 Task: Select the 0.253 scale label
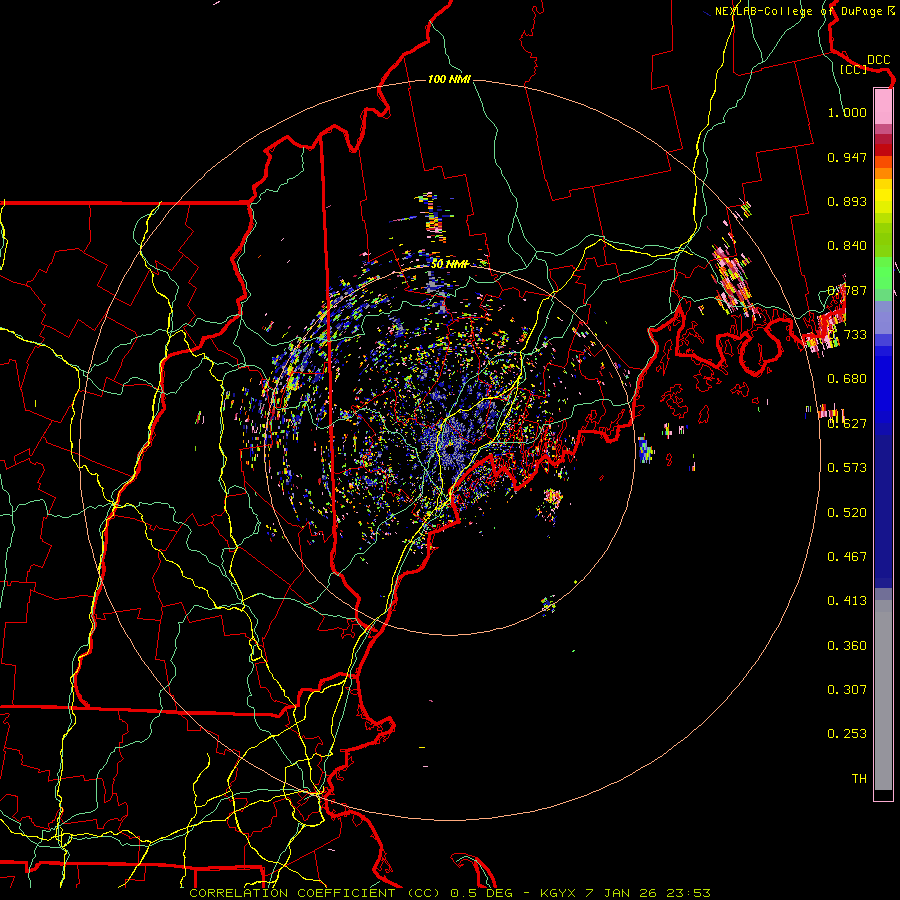point(847,734)
